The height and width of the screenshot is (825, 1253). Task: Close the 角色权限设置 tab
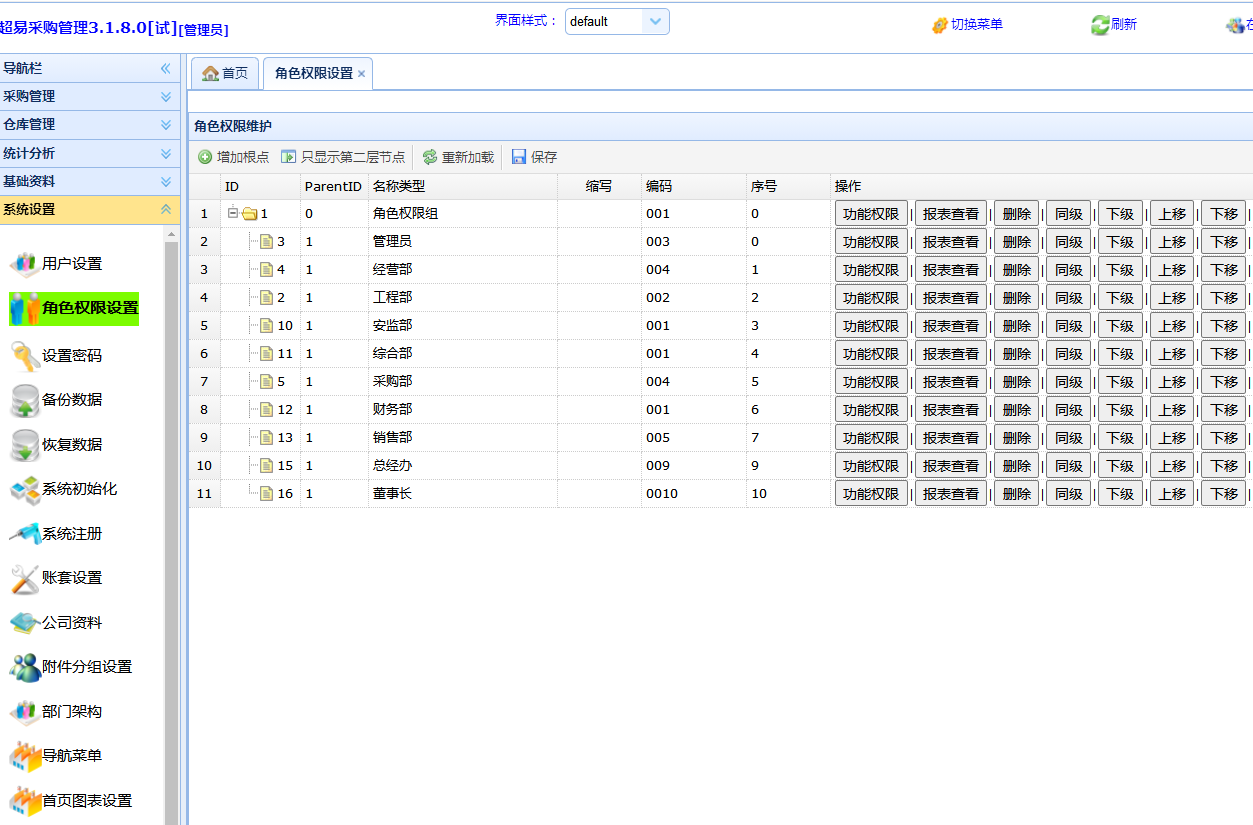[x=362, y=74]
